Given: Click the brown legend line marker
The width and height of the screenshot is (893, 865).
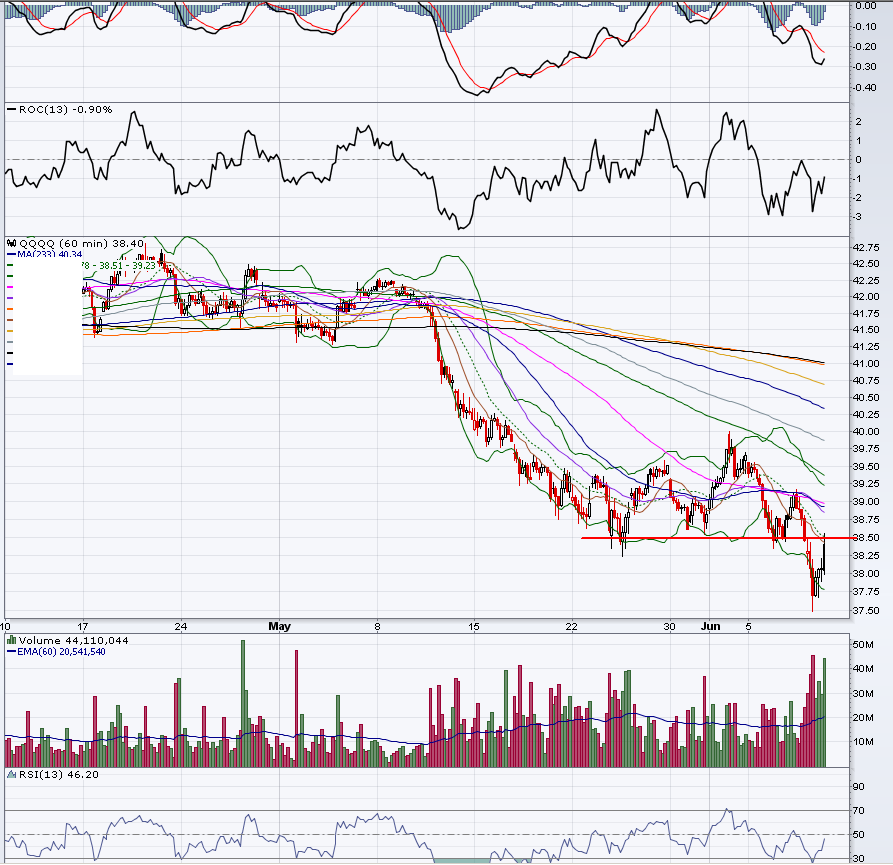Looking at the screenshot, I should (x=10, y=320).
